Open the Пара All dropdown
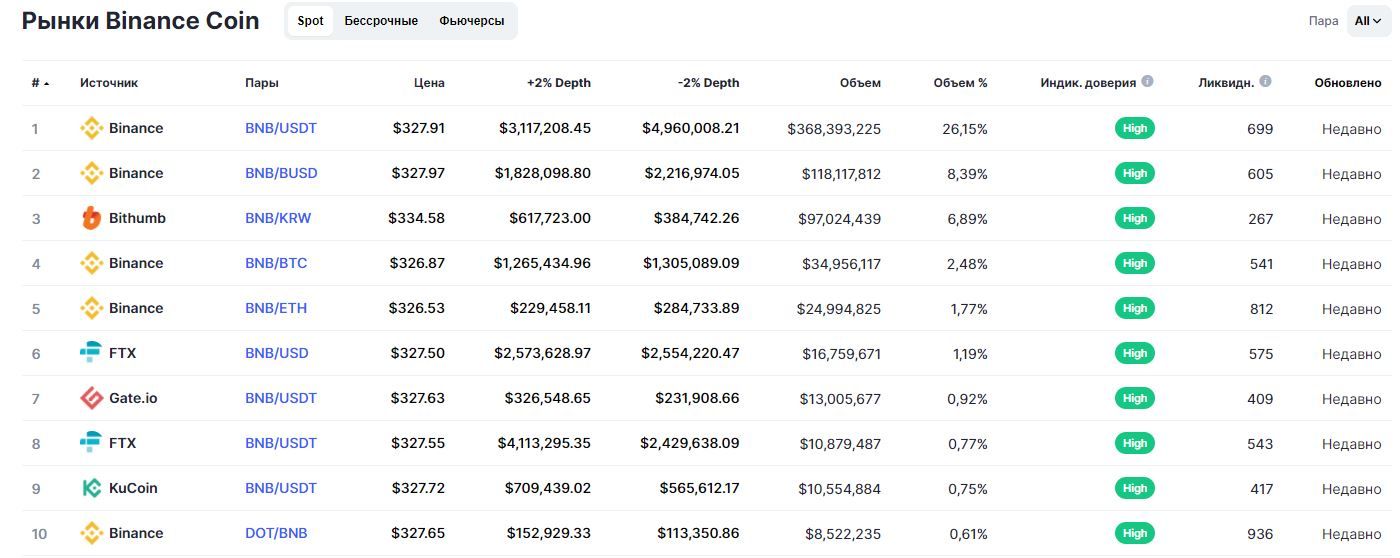 coord(1367,21)
